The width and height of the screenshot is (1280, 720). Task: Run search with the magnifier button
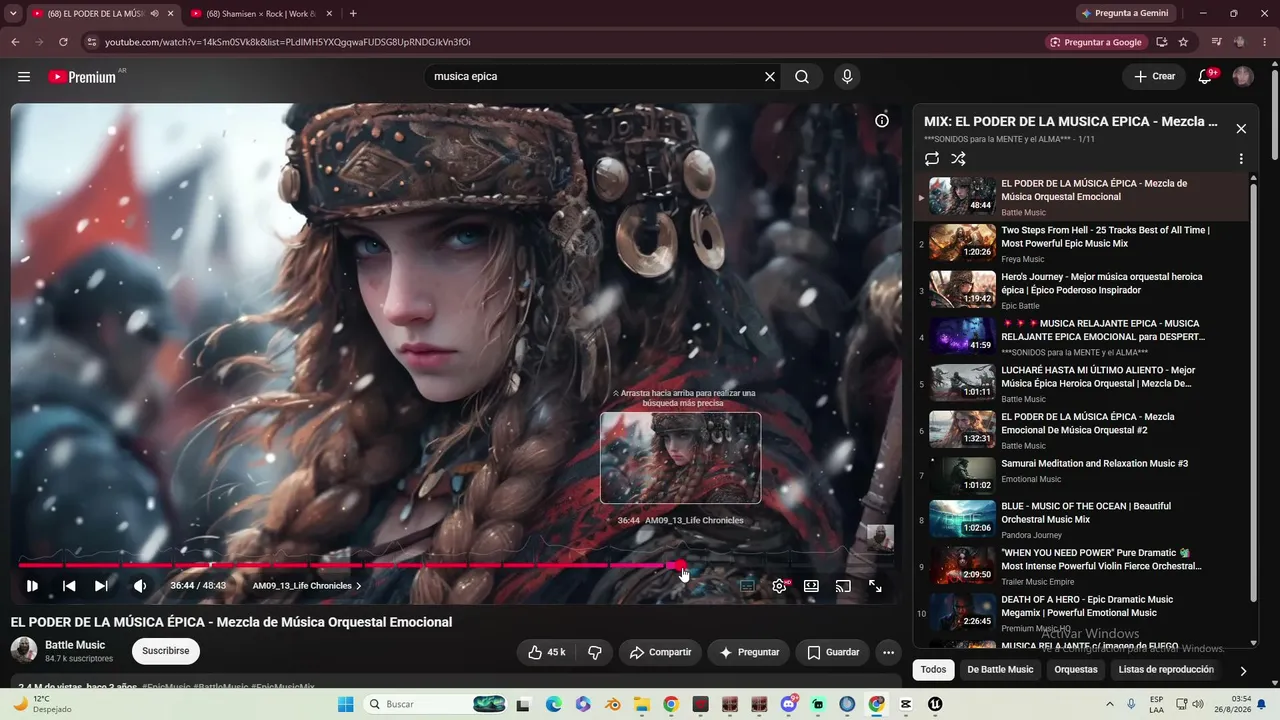click(802, 77)
